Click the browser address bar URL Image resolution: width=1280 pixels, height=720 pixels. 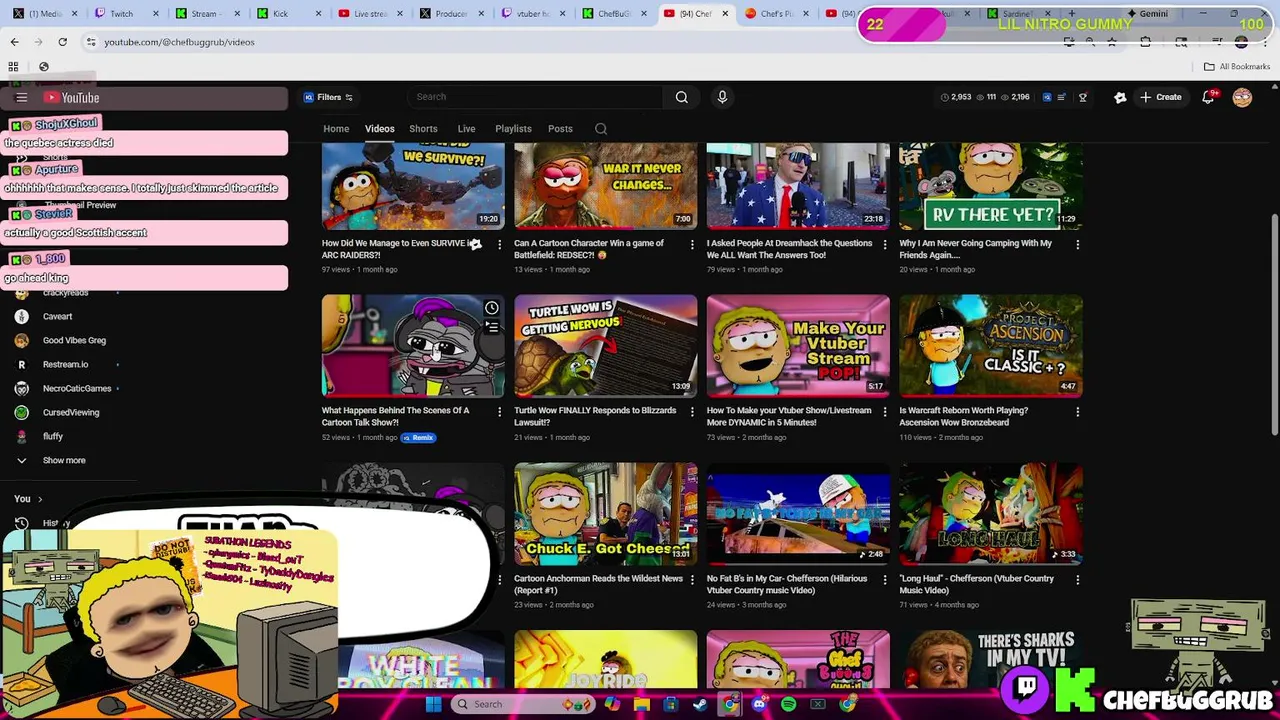(x=179, y=42)
